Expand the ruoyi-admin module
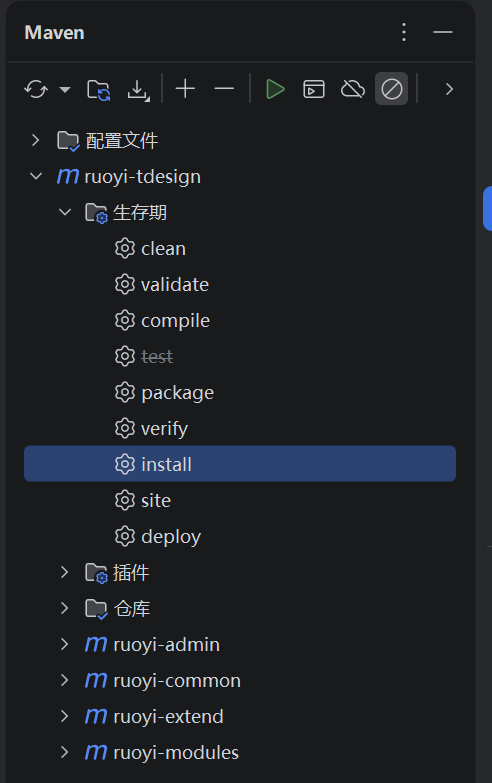 [64, 644]
